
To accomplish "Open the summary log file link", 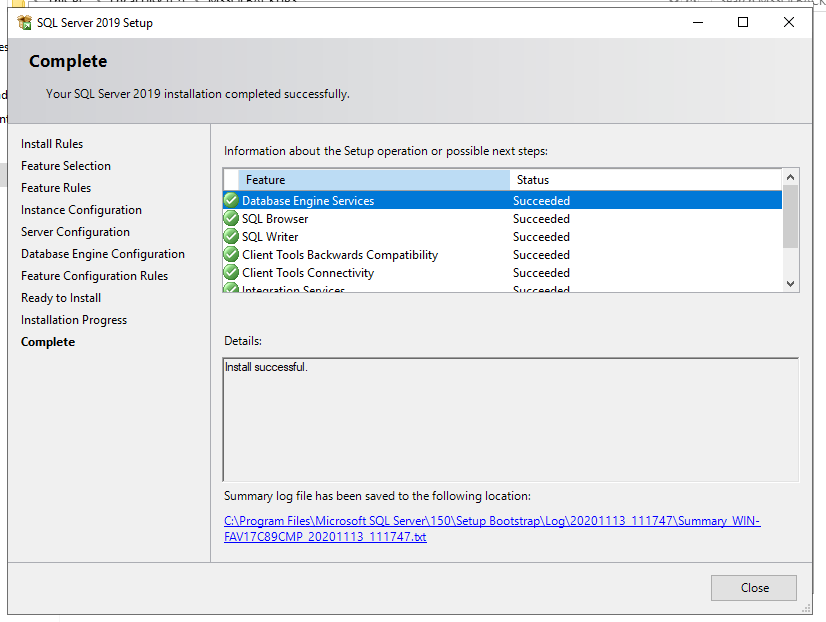I will (492, 529).
